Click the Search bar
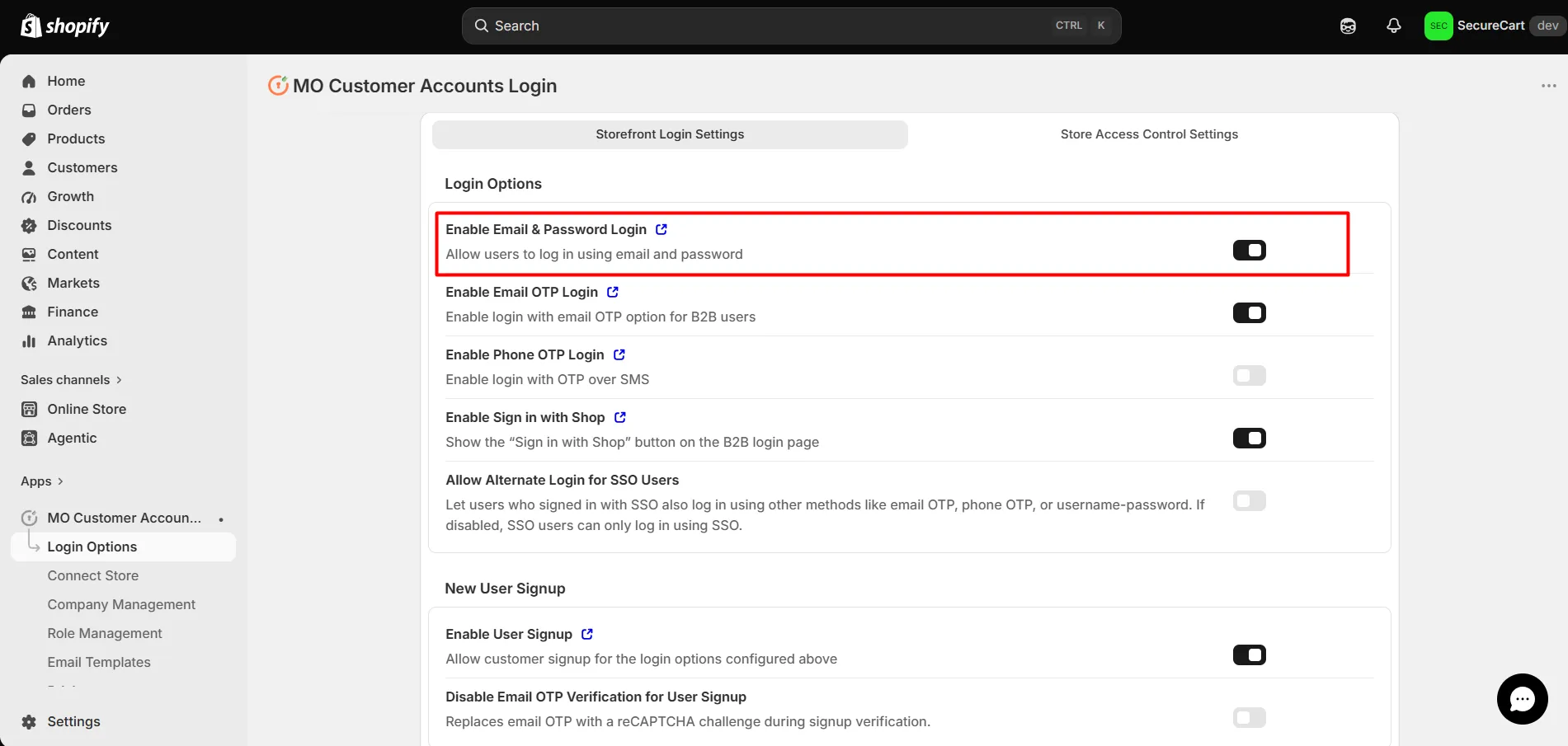This screenshot has width=1568, height=746. click(x=791, y=26)
